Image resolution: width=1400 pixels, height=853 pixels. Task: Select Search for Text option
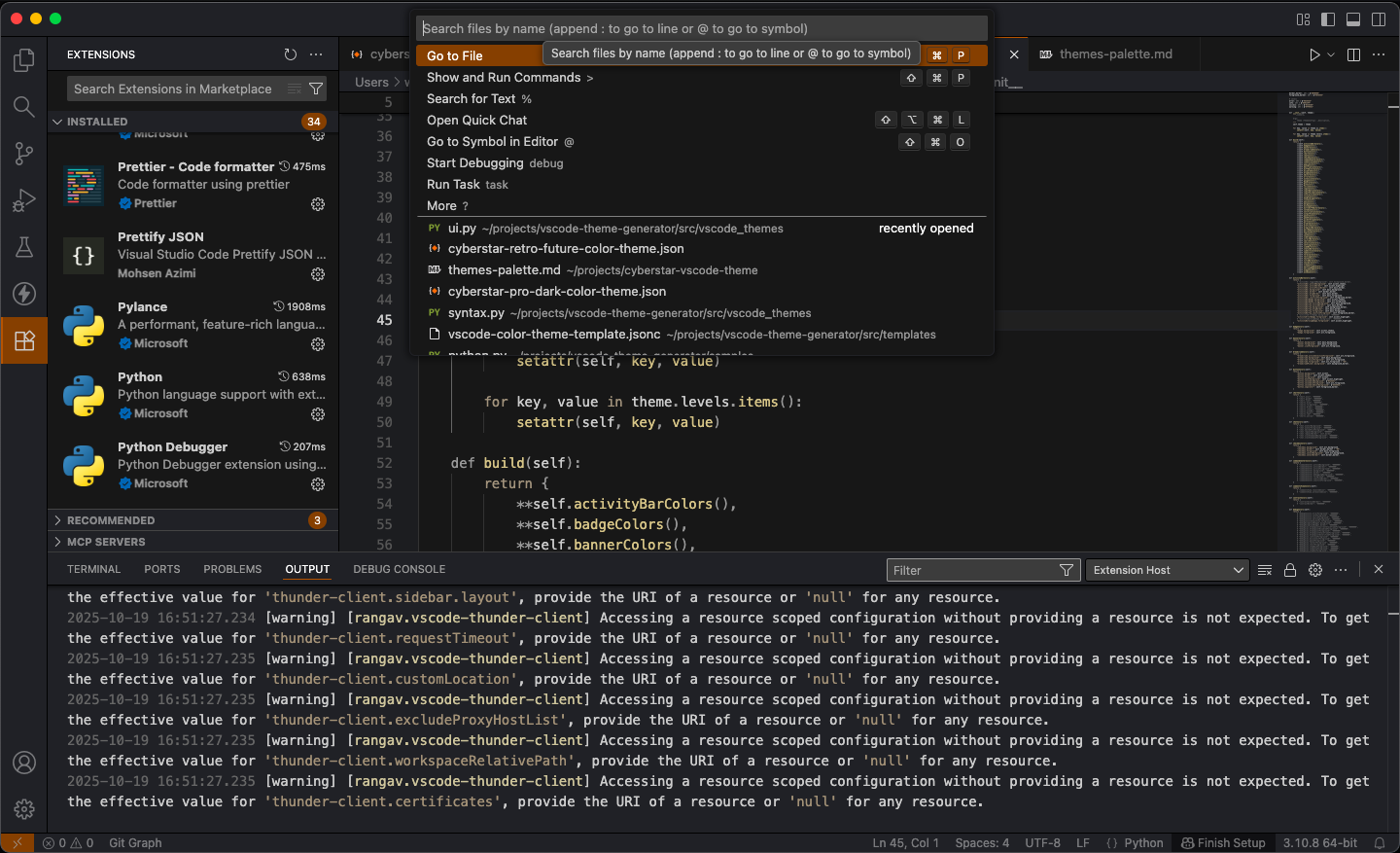pos(701,99)
